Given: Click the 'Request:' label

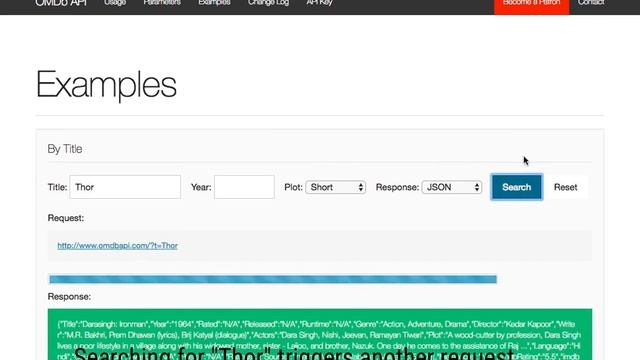Looking at the screenshot, I should 66,218.
